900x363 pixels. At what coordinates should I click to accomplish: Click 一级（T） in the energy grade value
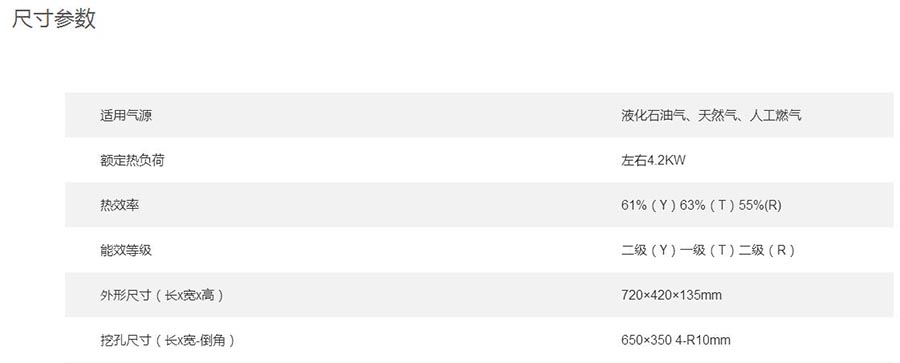708,250
